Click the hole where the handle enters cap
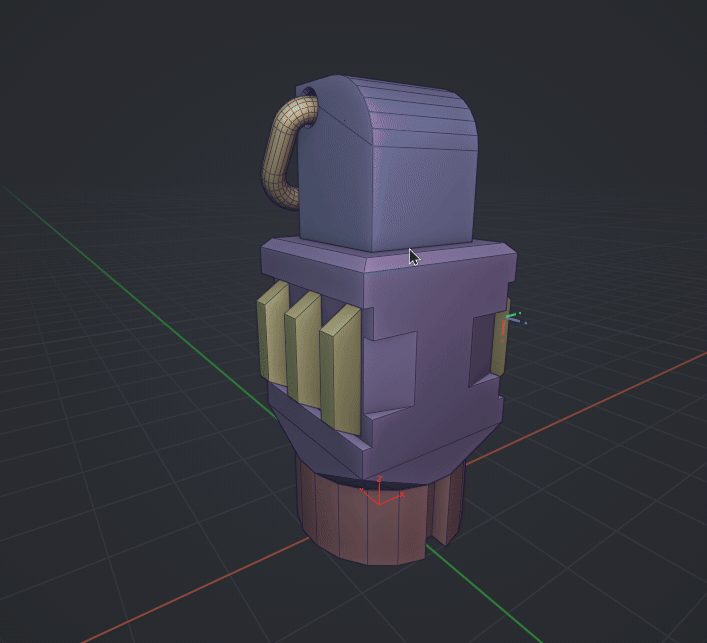This screenshot has width=707, height=643. [x=307, y=102]
